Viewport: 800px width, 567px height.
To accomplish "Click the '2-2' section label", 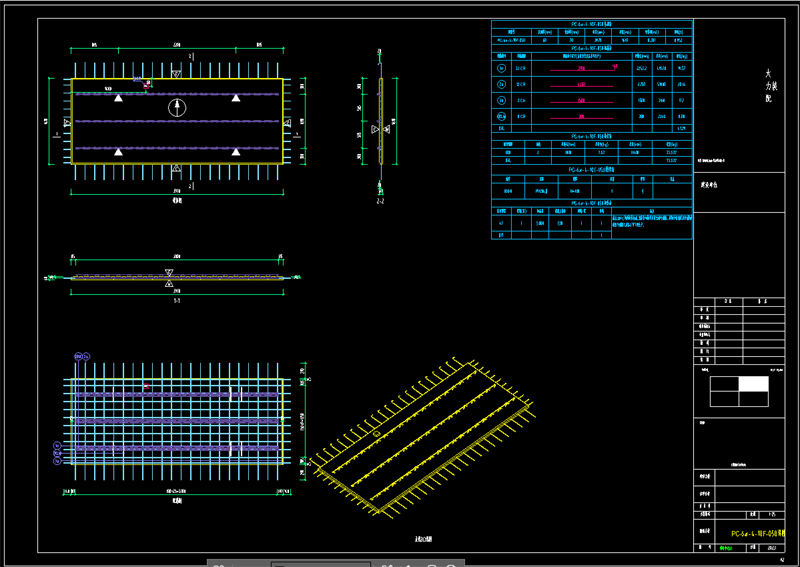I will pos(380,202).
